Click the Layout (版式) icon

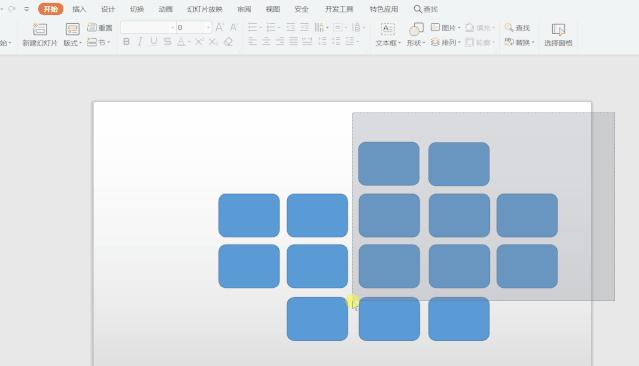coord(73,29)
